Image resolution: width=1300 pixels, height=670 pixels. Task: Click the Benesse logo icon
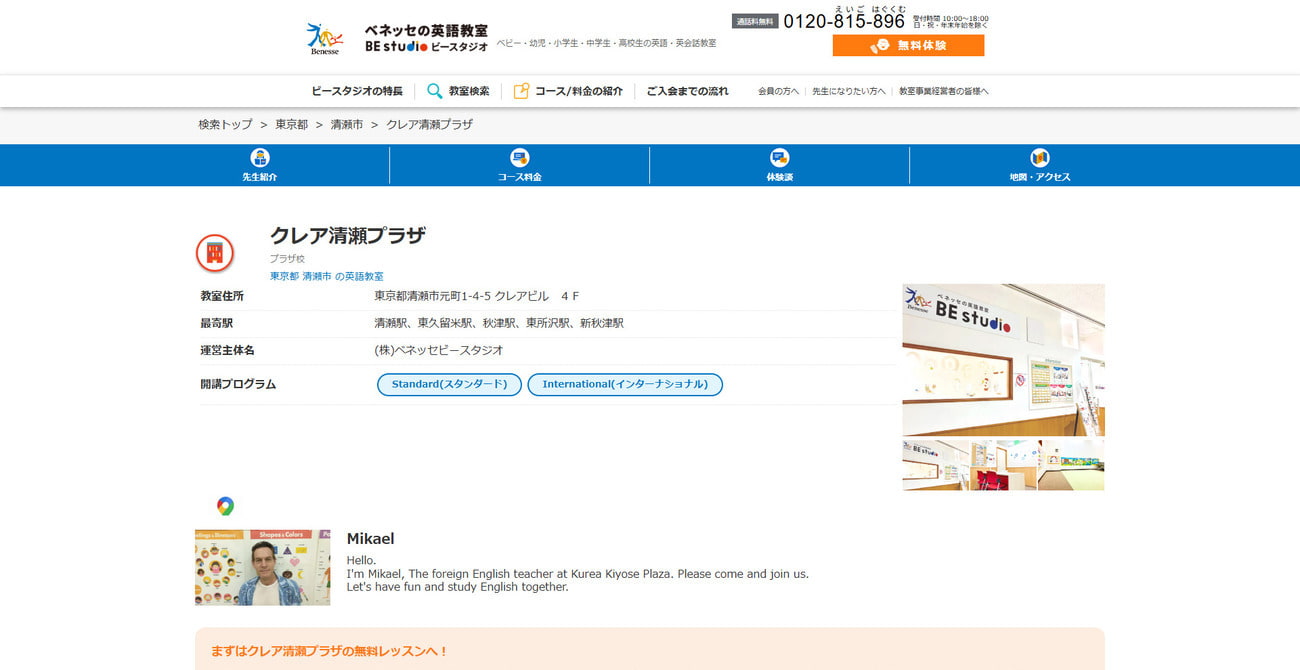pos(324,38)
